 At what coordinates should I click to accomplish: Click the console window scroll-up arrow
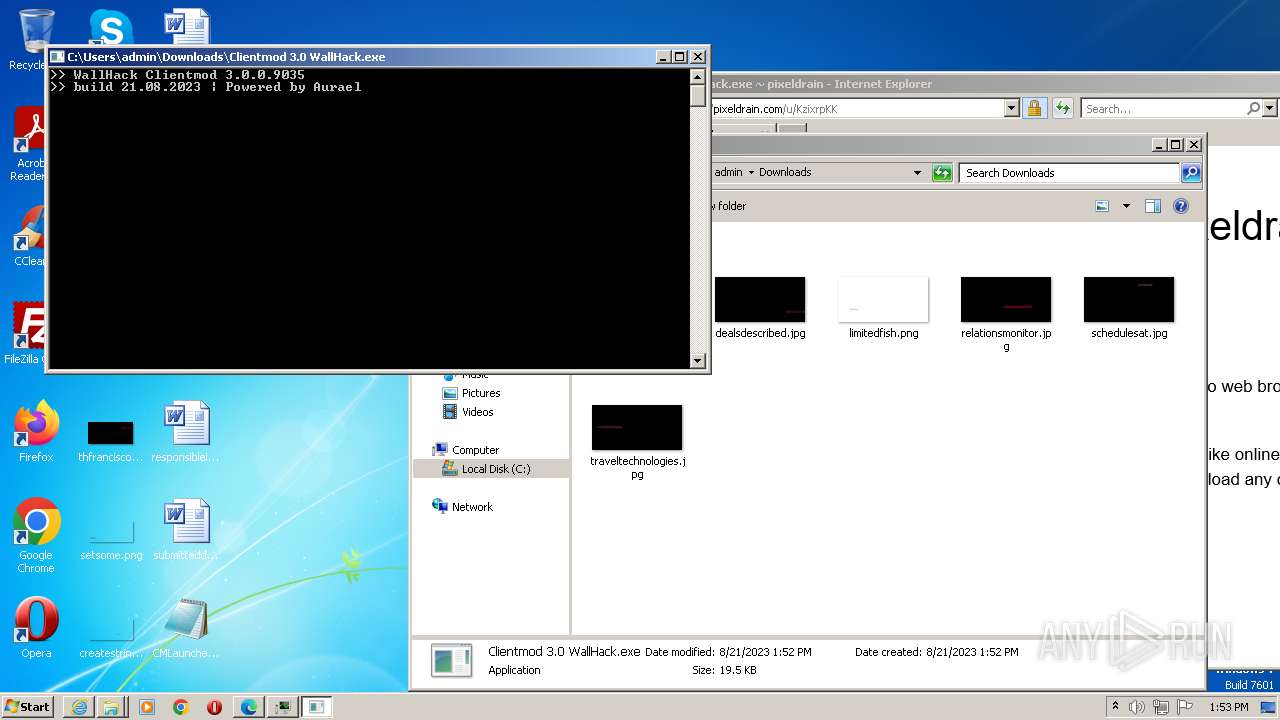698,76
